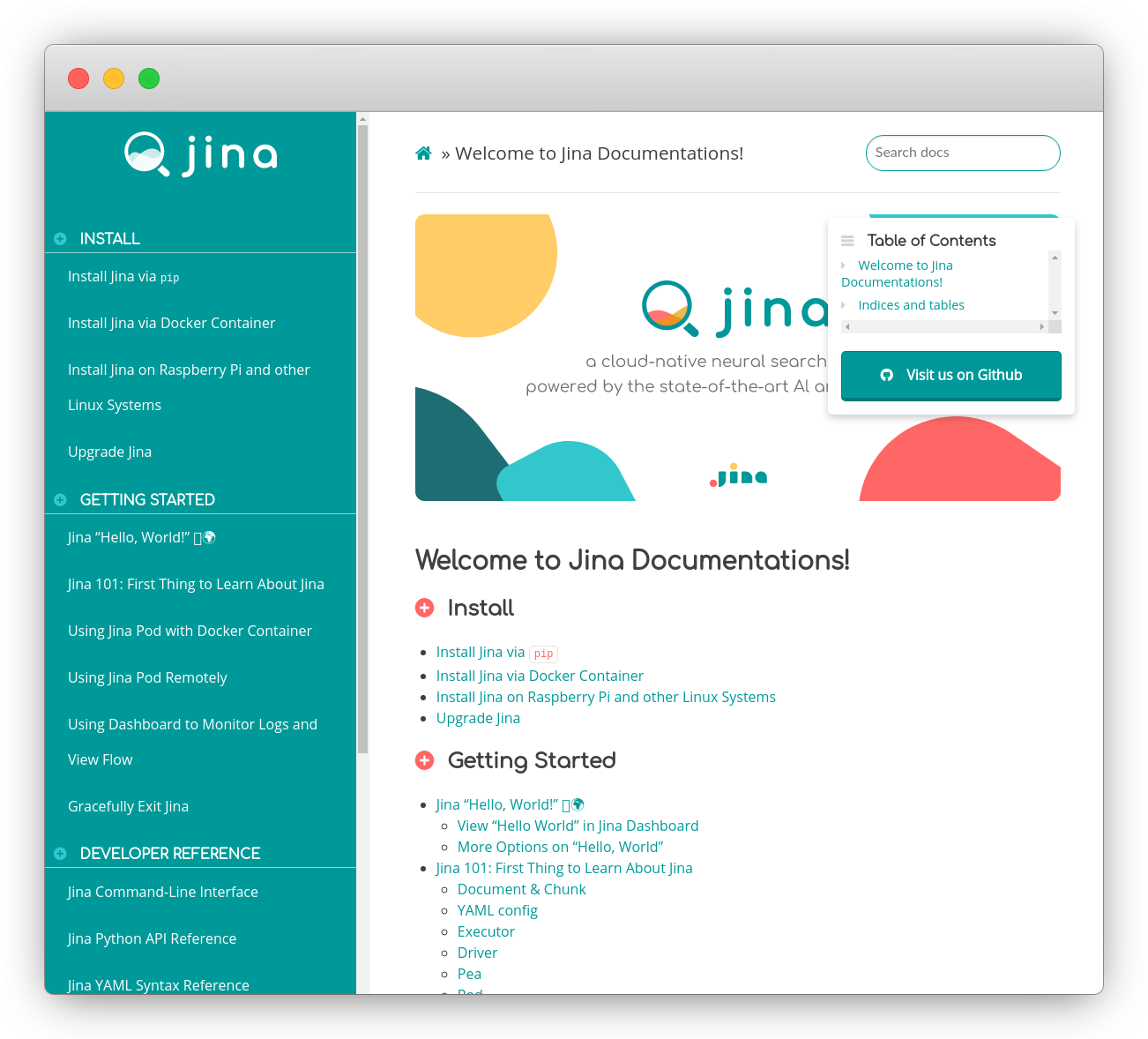Viewport: 1148px width, 1039px height.
Task: Open the Upgrade Jina link under Install
Action: point(478,718)
